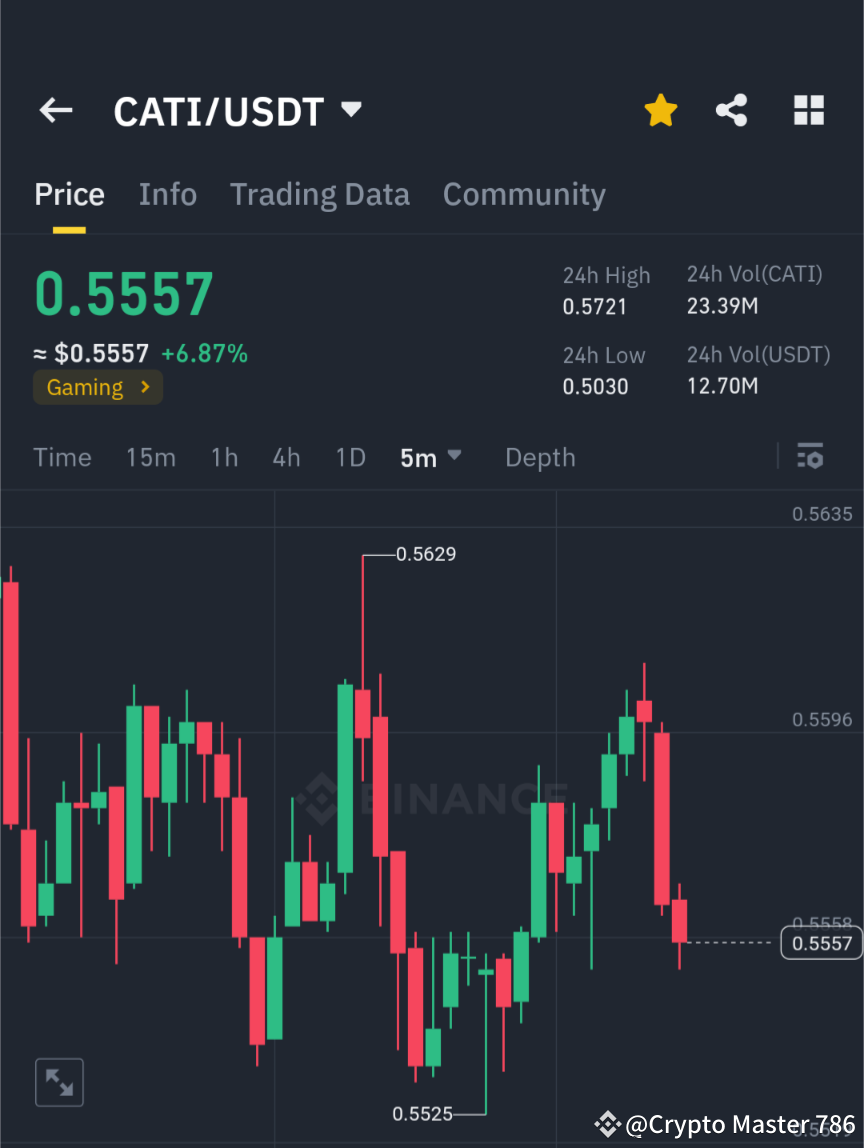Open the Community tab
The image size is (864, 1148).
coord(524,194)
